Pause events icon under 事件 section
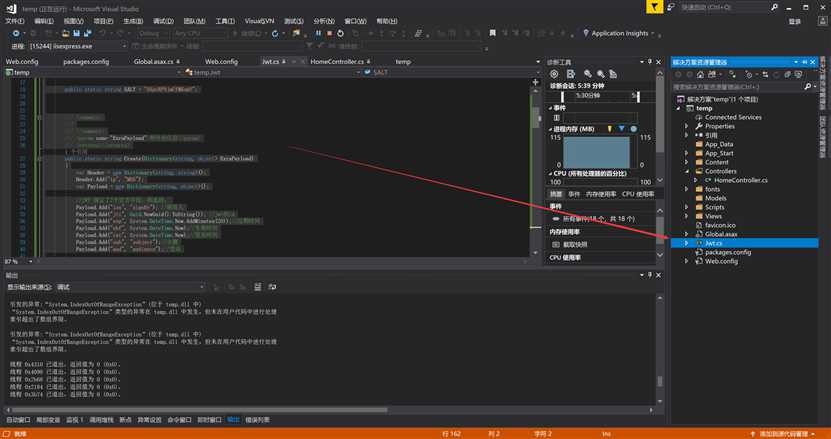This screenshot has width=831, height=439. point(556,118)
